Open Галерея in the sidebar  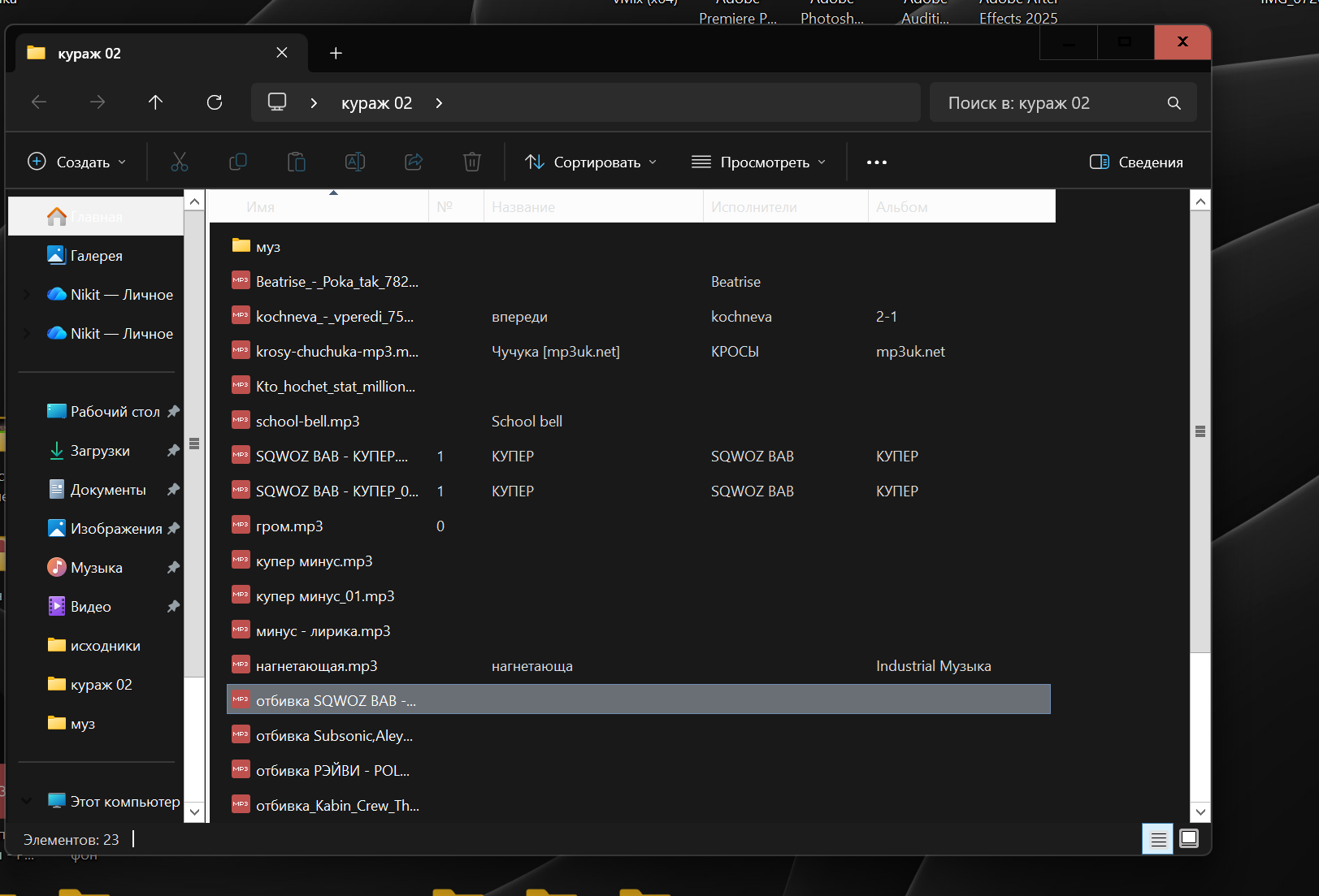click(96, 256)
